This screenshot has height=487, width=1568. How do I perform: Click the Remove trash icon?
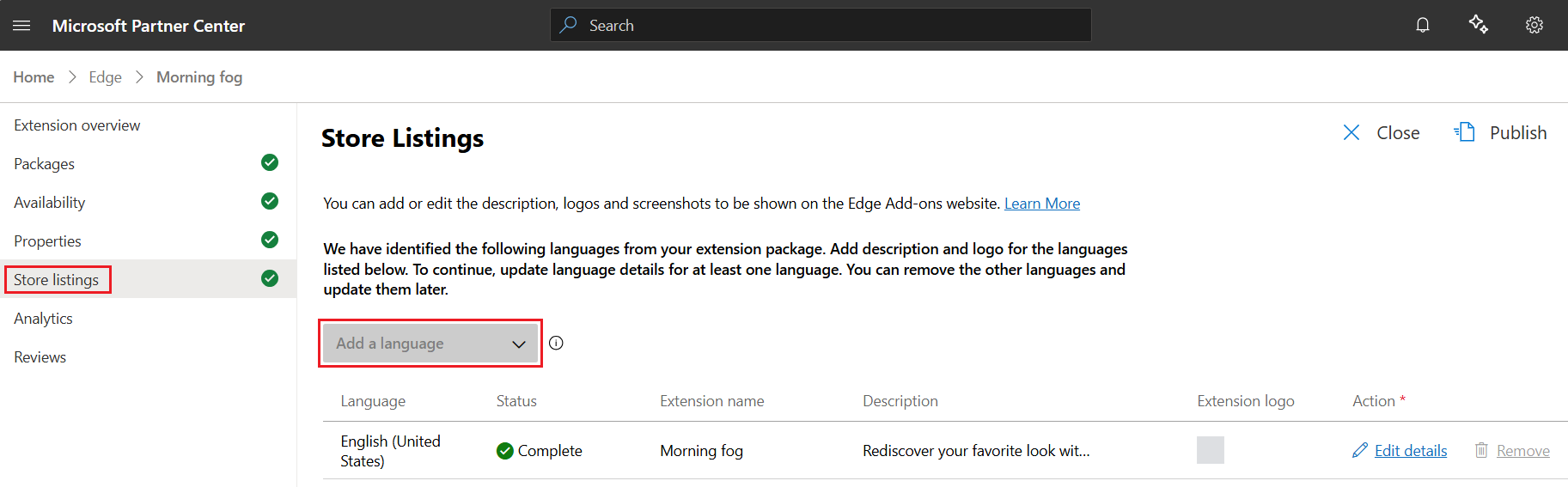tap(1481, 450)
